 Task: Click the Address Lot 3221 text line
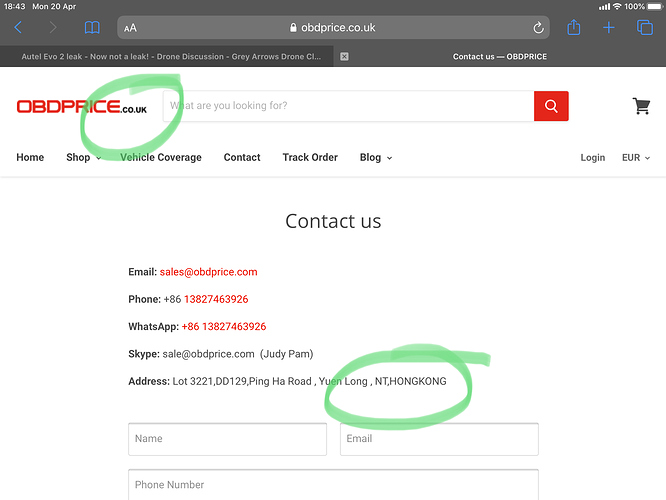point(287,381)
